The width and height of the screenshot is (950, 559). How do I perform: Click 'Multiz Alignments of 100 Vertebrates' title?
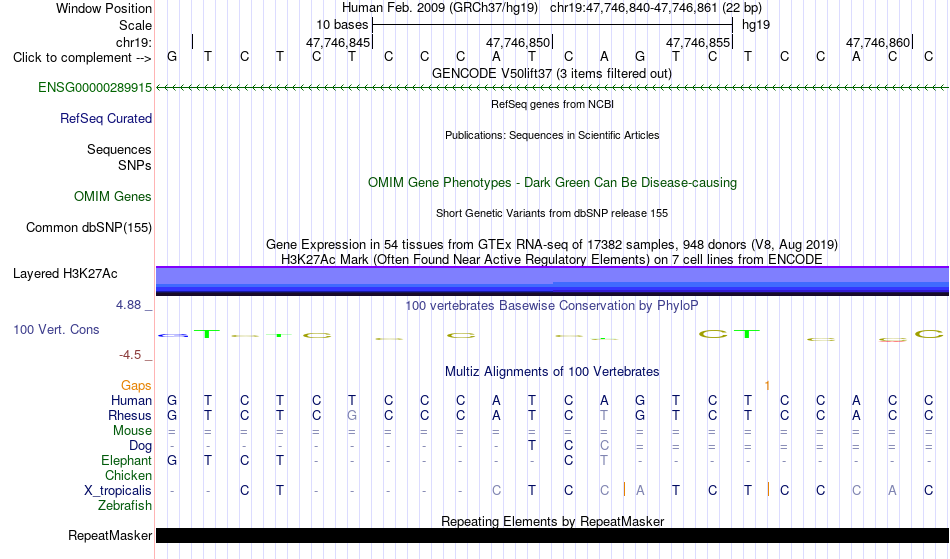(552, 372)
